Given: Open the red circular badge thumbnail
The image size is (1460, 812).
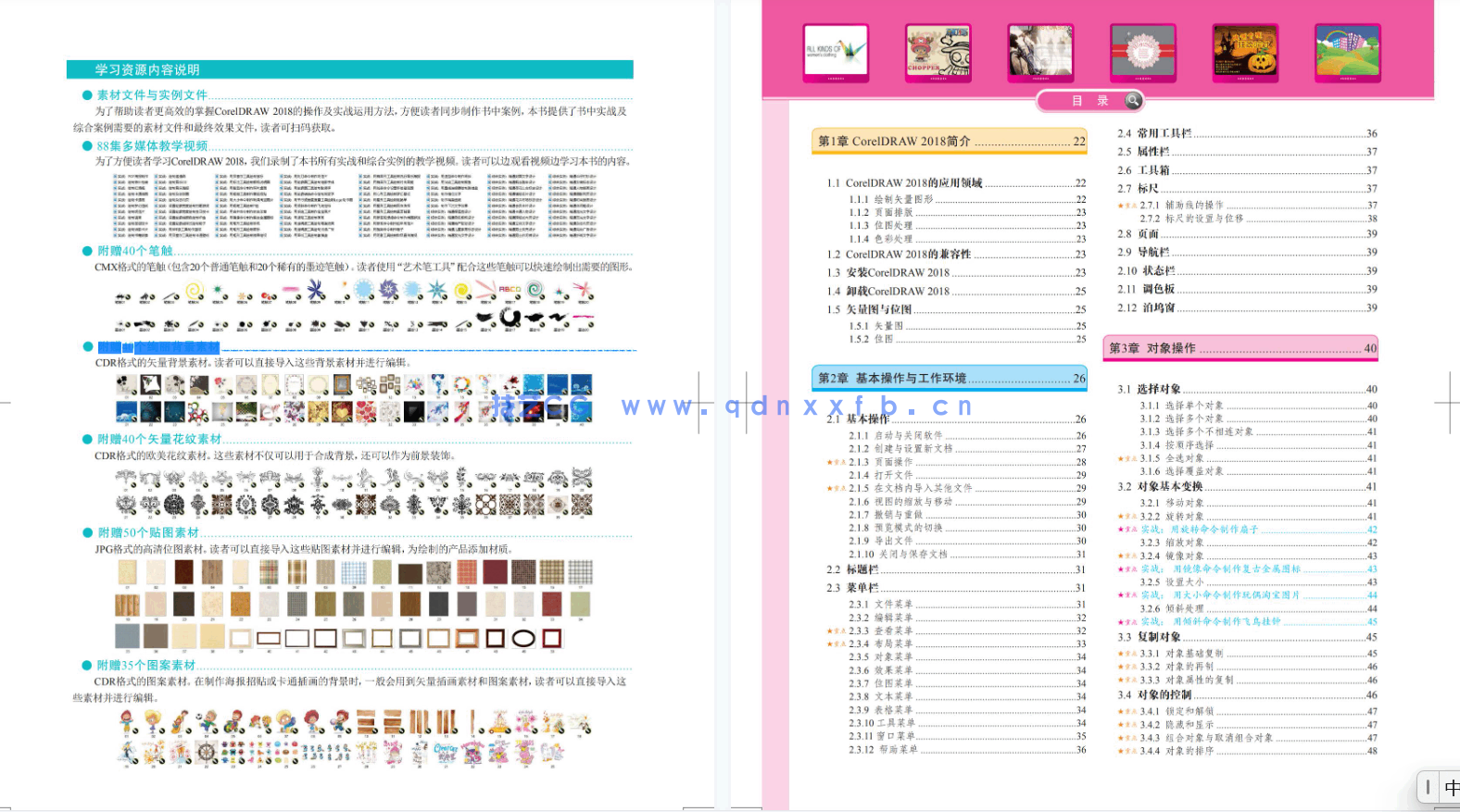Looking at the screenshot, I should [x=1143, y=52].
